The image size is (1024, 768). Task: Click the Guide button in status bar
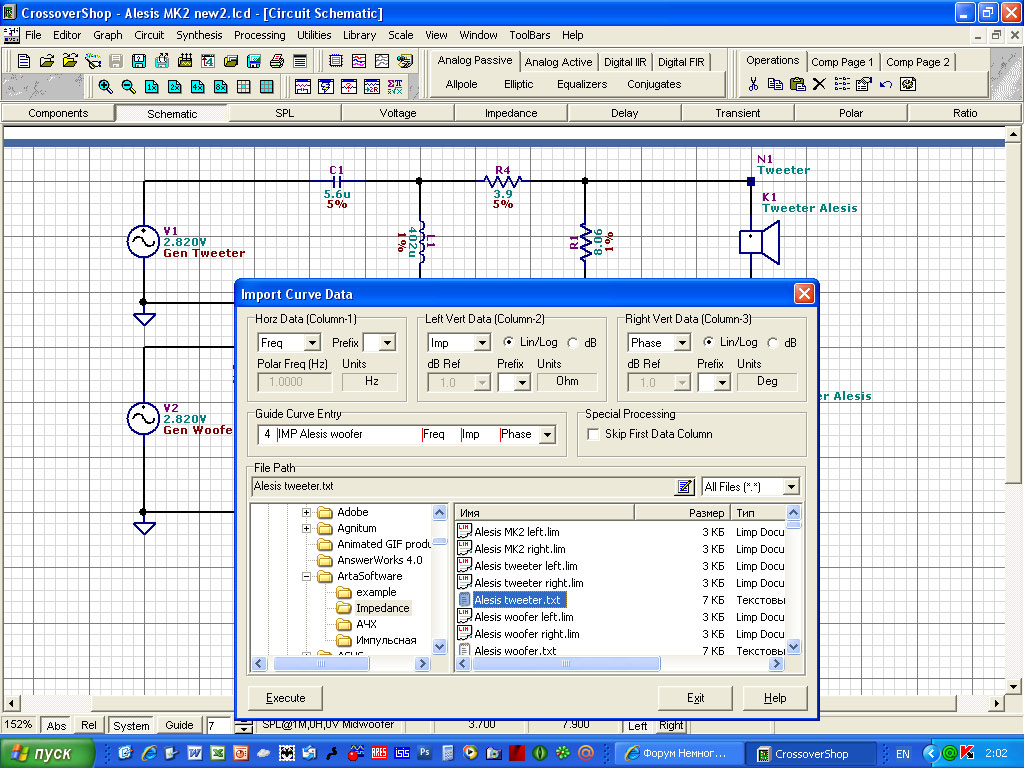[x=179, y=726]
